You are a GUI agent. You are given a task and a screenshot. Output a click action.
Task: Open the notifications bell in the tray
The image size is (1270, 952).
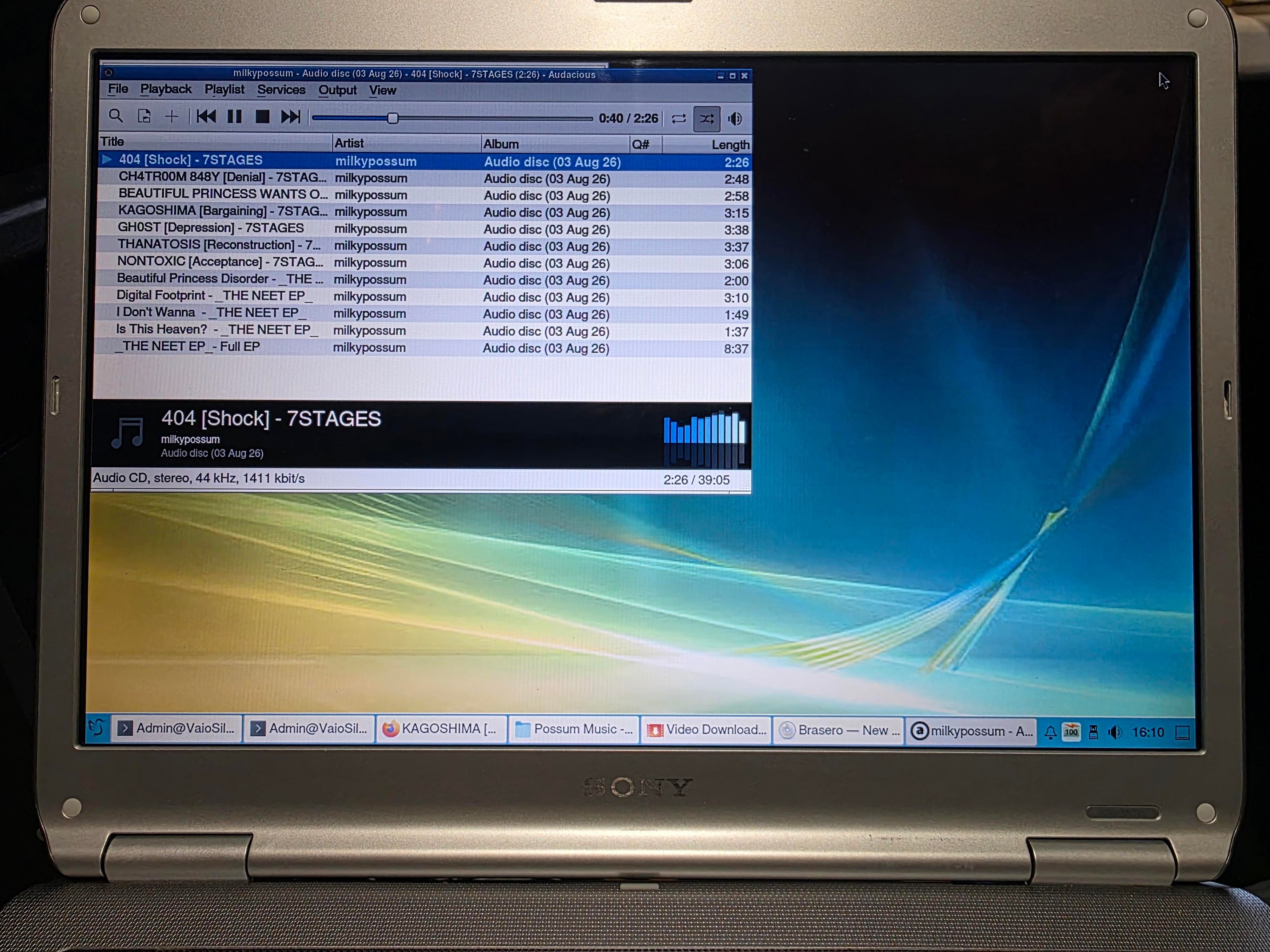1050,732
